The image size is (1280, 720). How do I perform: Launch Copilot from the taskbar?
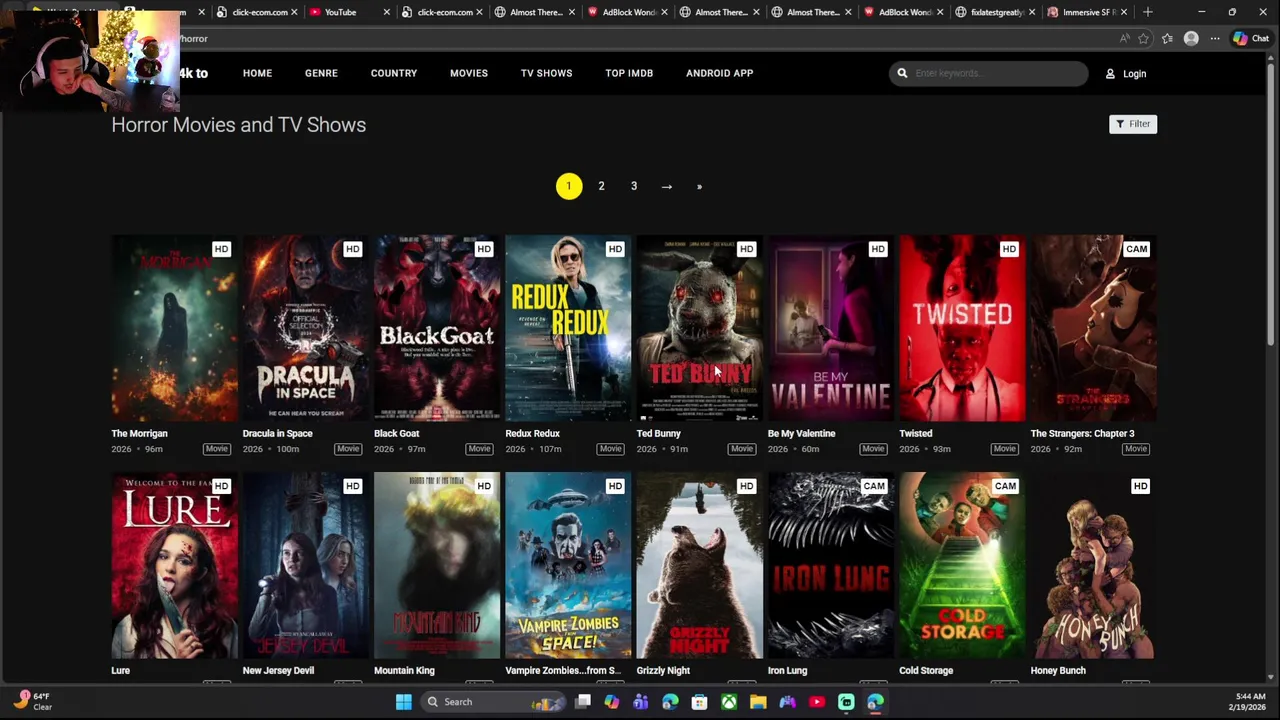(x=612, y=702)
